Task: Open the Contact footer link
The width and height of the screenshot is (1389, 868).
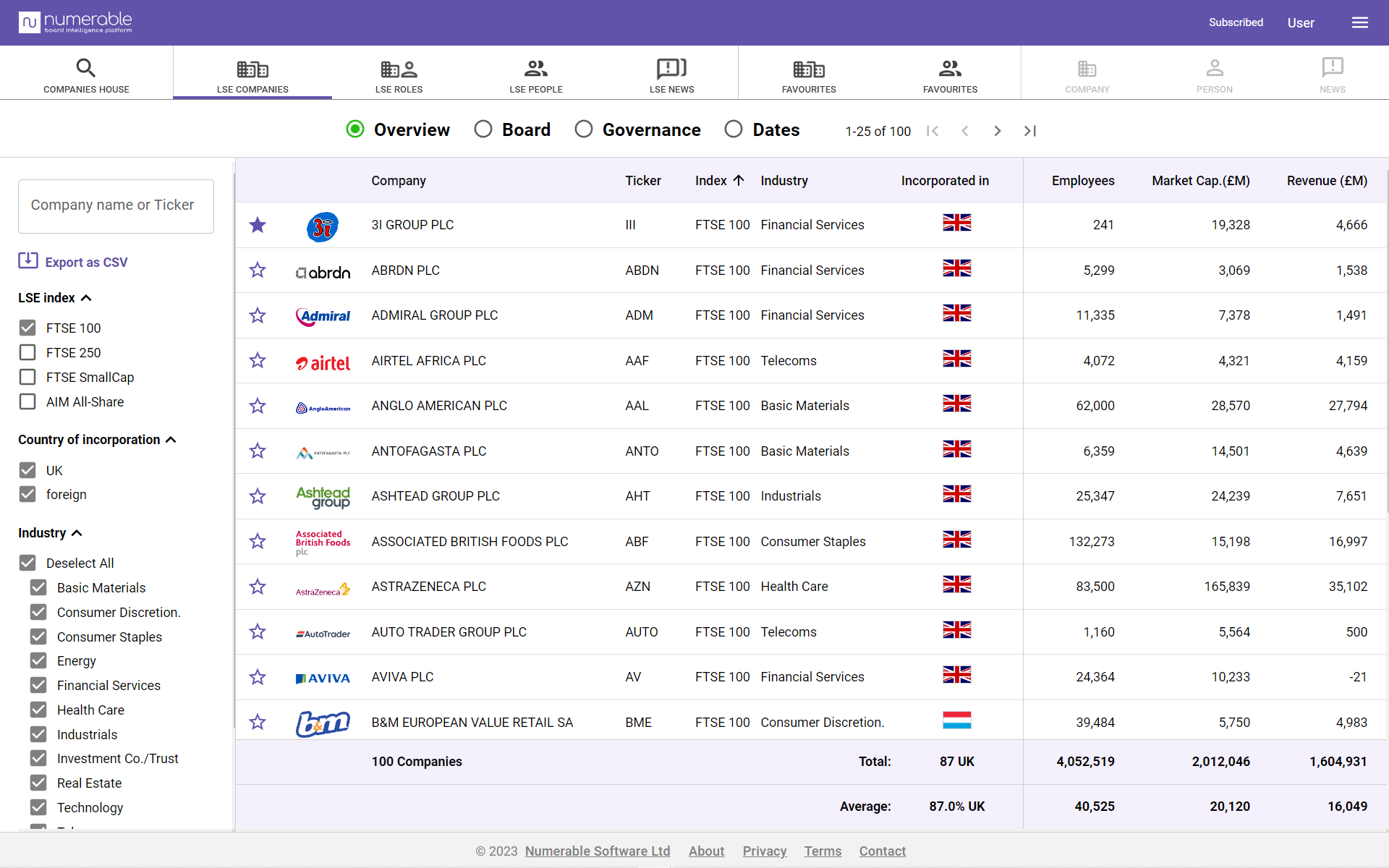Action: click(883, 851)
